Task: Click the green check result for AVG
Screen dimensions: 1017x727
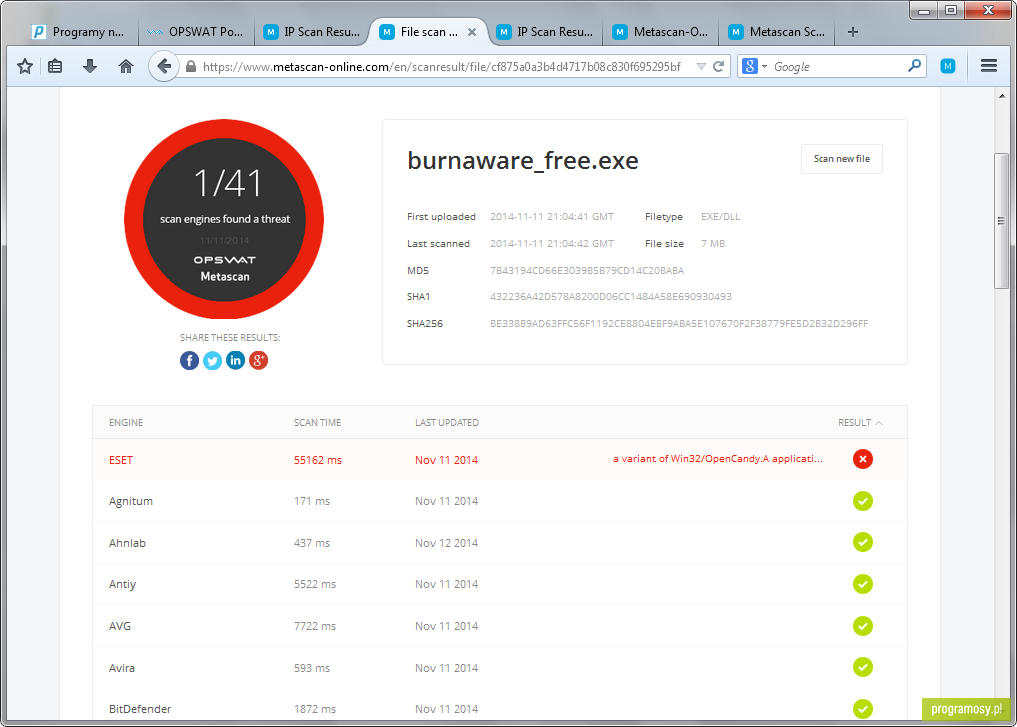Action: coord(863,626)
